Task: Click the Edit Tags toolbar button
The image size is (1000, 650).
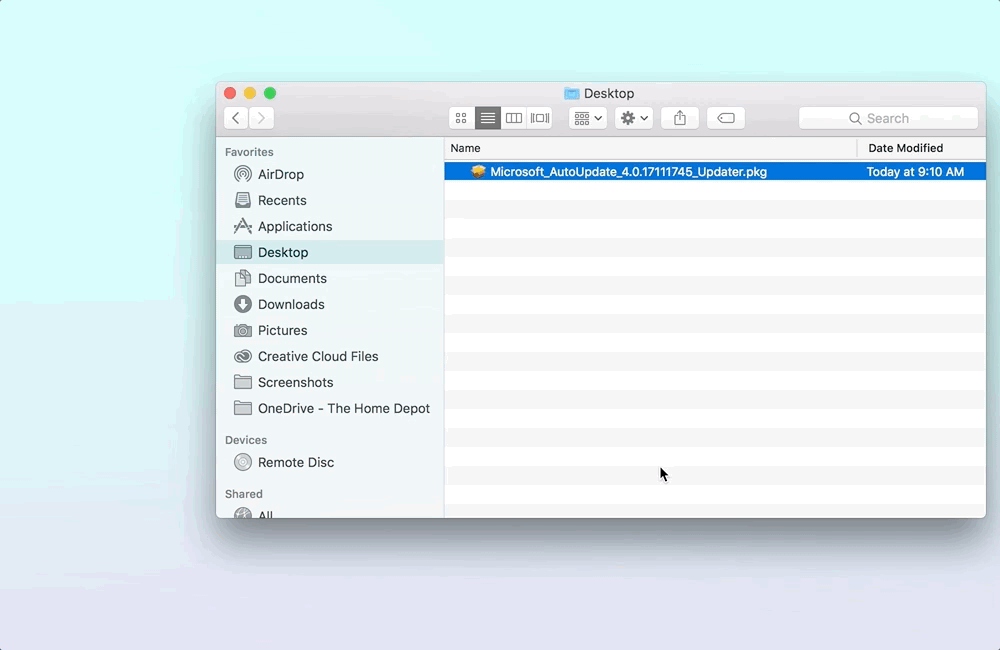Action: coord(726,118)
